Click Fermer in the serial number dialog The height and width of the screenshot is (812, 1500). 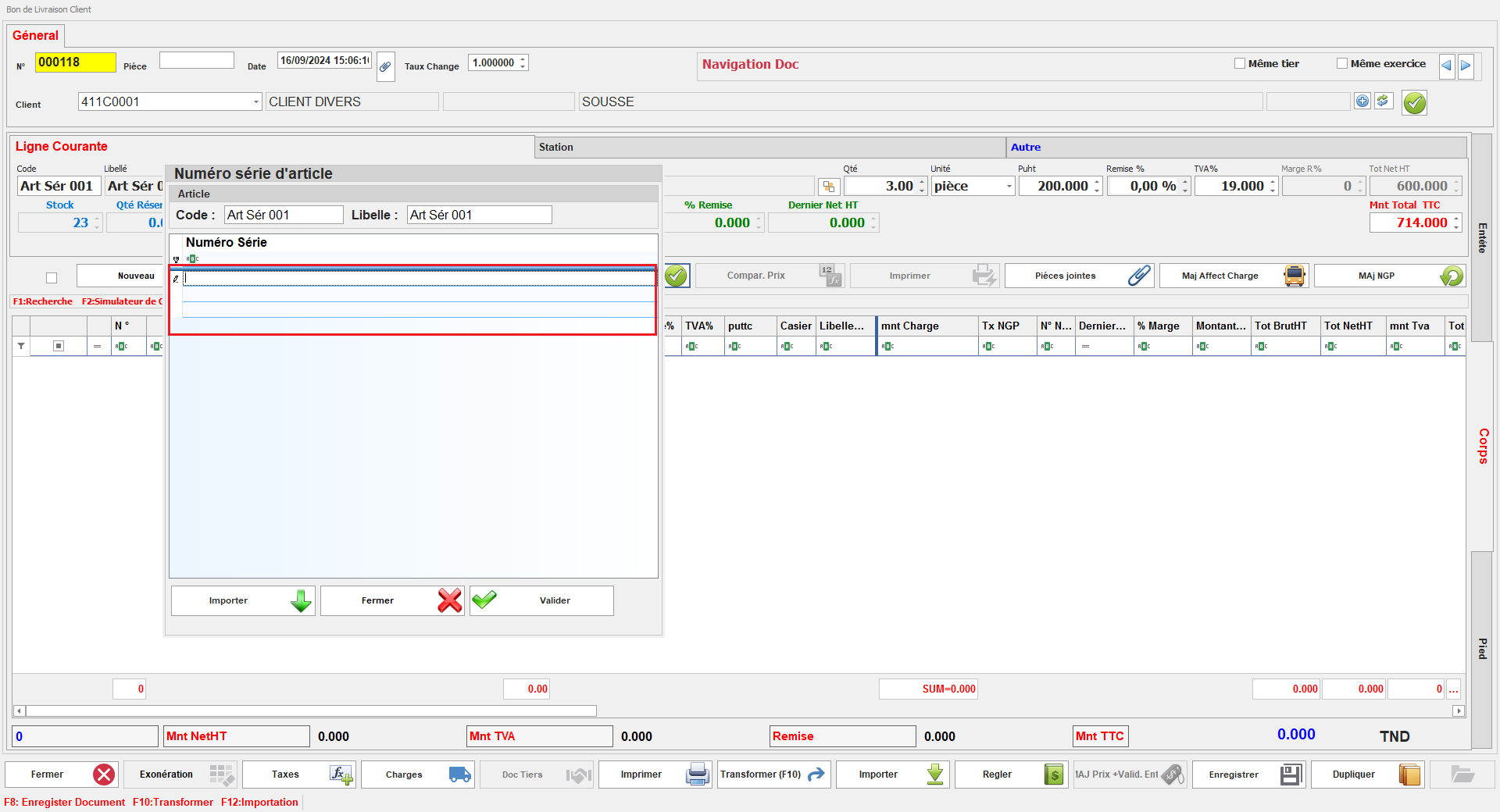pos(392,600)
